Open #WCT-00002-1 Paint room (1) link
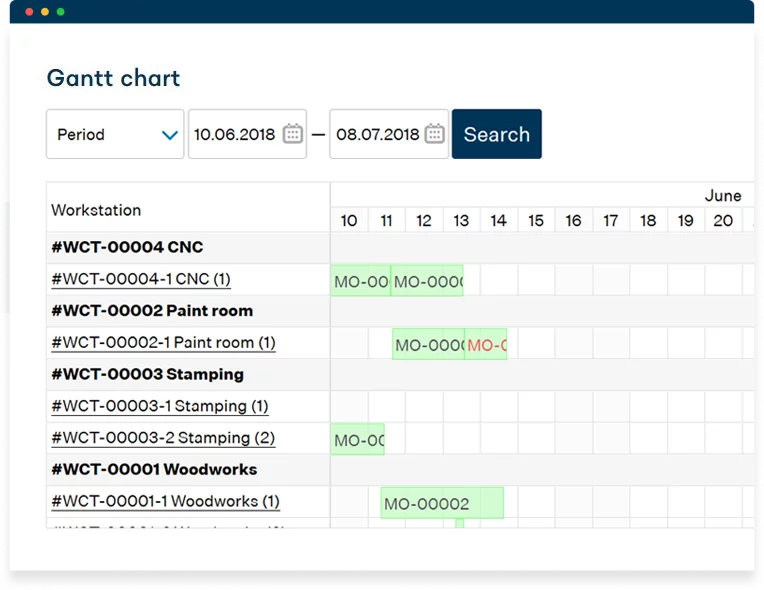The width and height of the screenshot is (764, 590). tap(163, 343)
